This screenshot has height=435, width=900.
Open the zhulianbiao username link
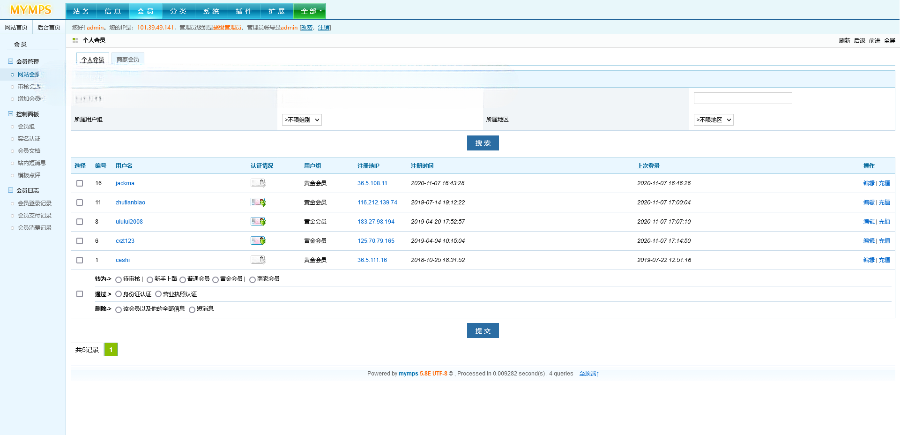click(x=131, y=202)
